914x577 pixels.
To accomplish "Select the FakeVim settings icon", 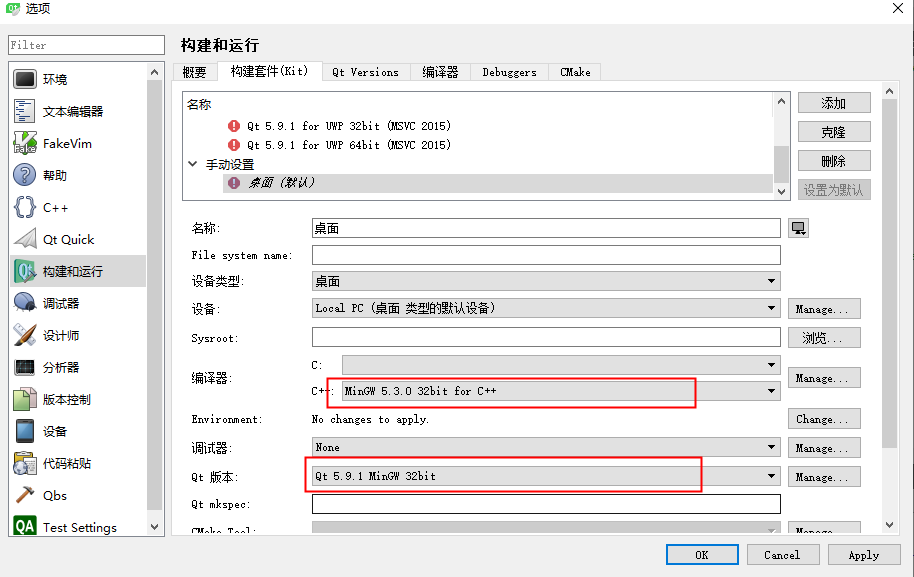I will point(25,143).
